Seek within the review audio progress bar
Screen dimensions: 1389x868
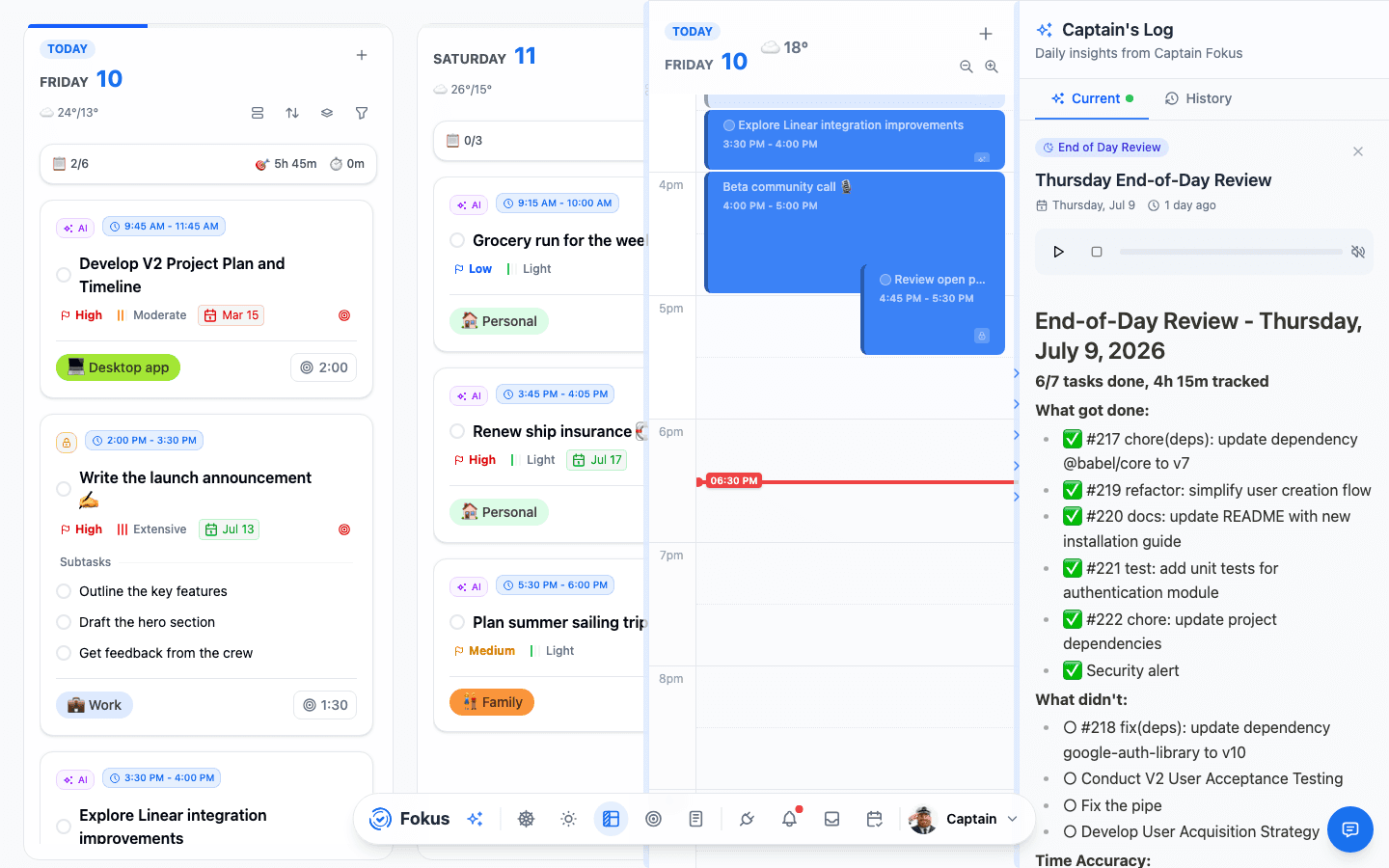click(x=1231, y=252)
